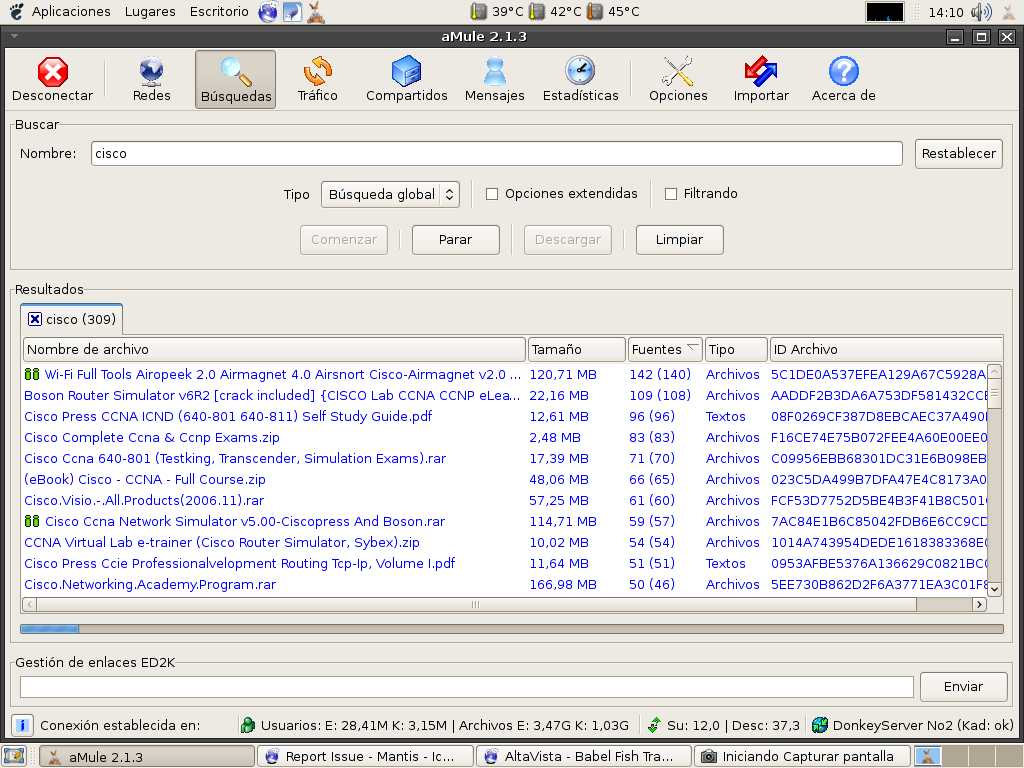
Task: Open Opciones preferences icon
Action: coord(677,79)
